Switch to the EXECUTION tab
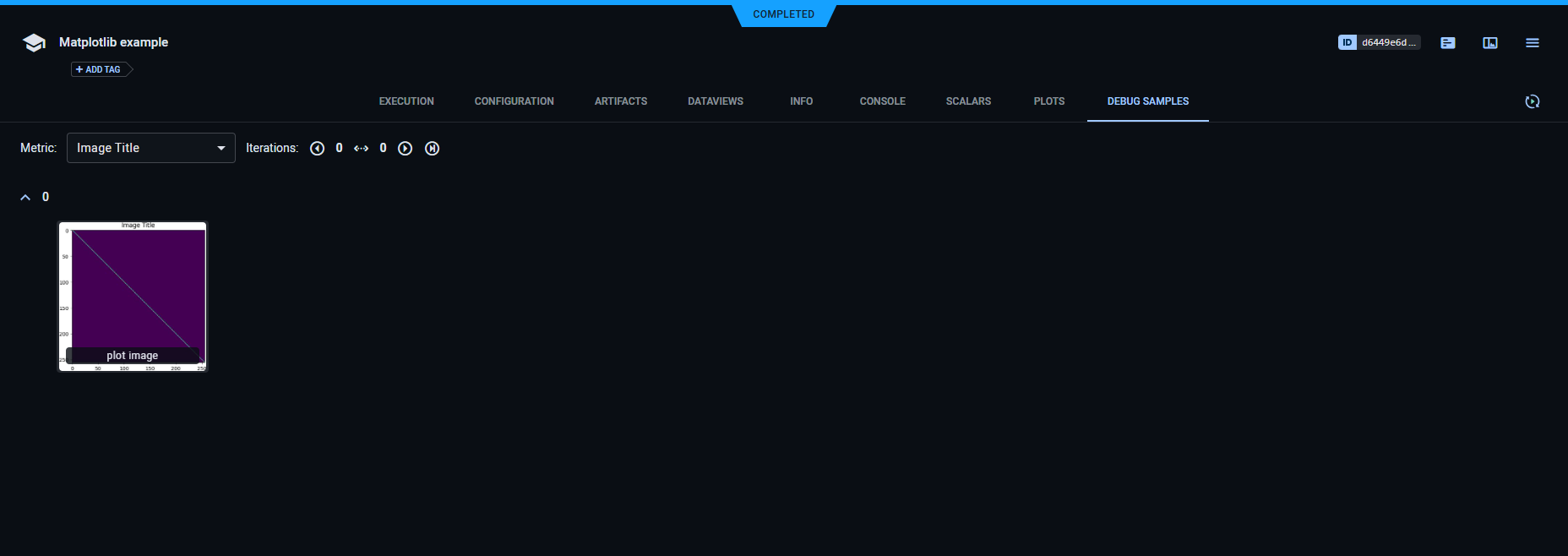The height and width of the screenshot is (556, 1568). coord(406,101)
